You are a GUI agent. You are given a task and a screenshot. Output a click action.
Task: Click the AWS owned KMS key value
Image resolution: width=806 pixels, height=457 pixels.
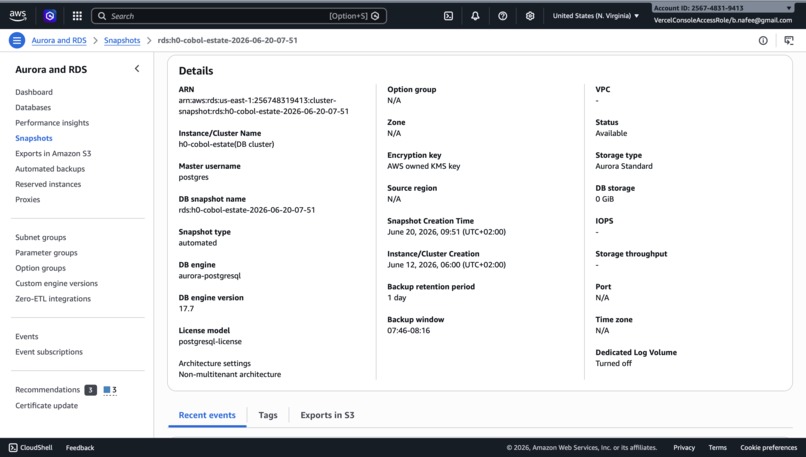[x=424, y=167]
